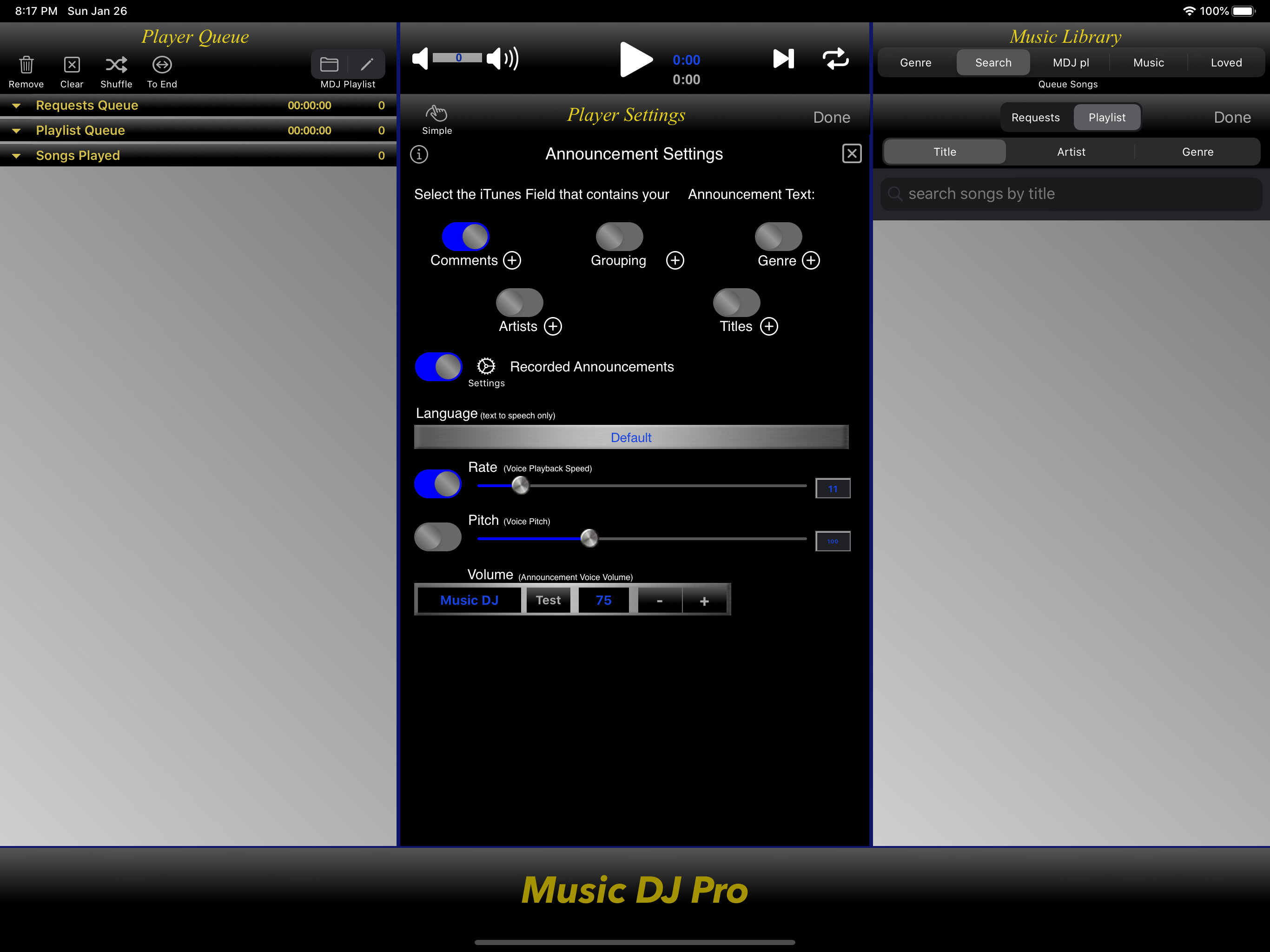Collapse the Requests Queue section
Image resolution: width=1270 pixels, height=952 pixels.
[17, 106]
